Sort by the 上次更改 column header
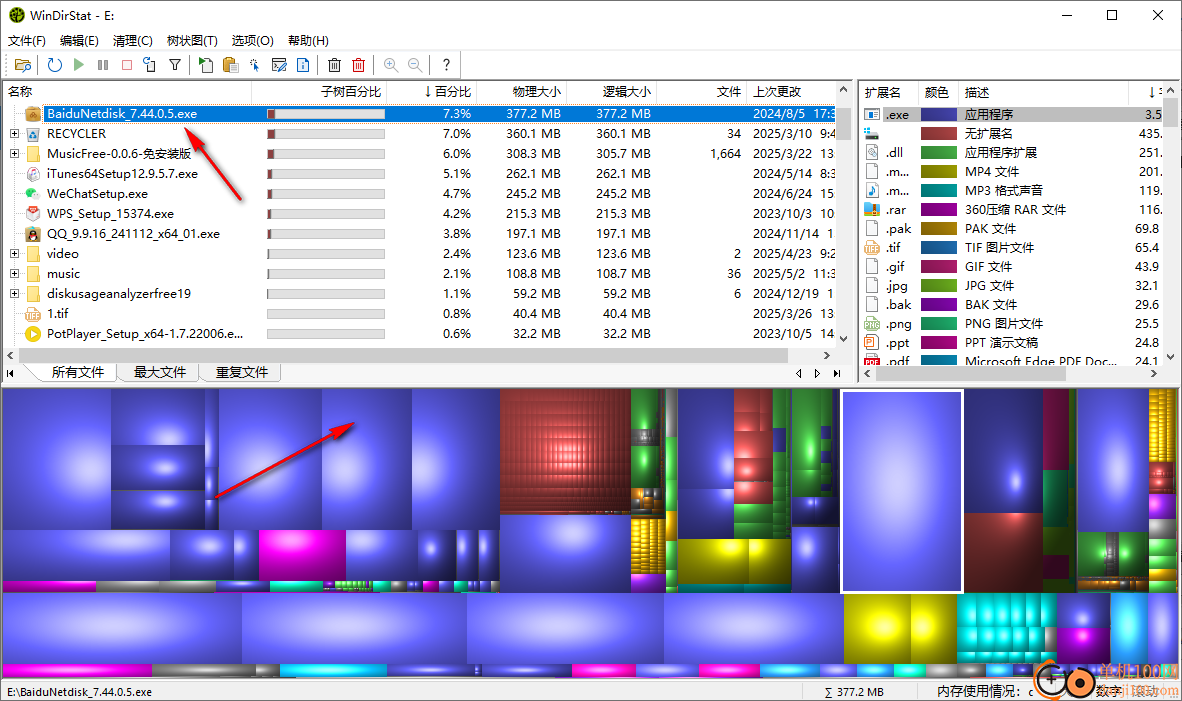1182x701 pixels. click(x=792, y=92)
